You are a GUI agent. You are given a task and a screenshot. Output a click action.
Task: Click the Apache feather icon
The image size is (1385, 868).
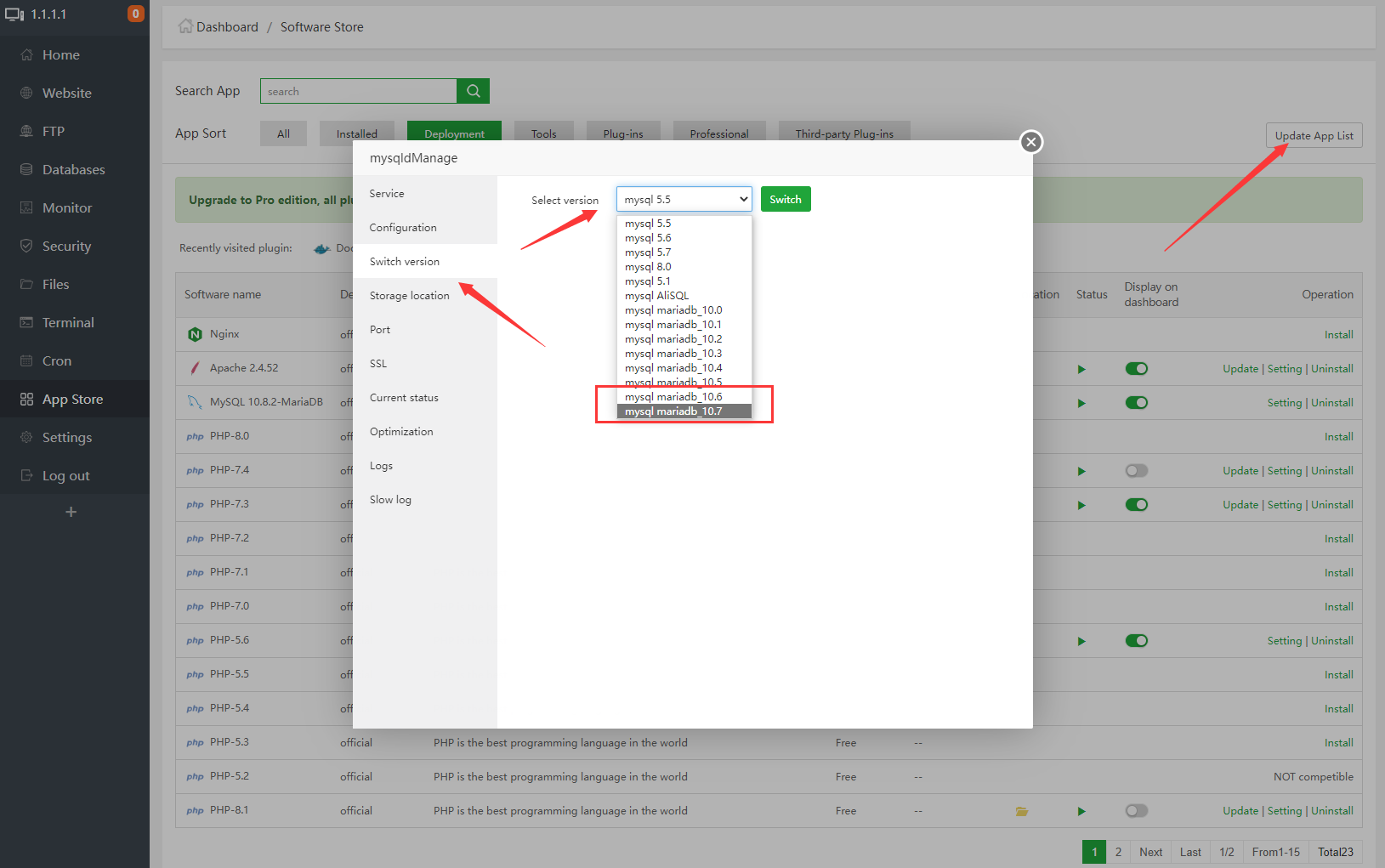(195, 368)
